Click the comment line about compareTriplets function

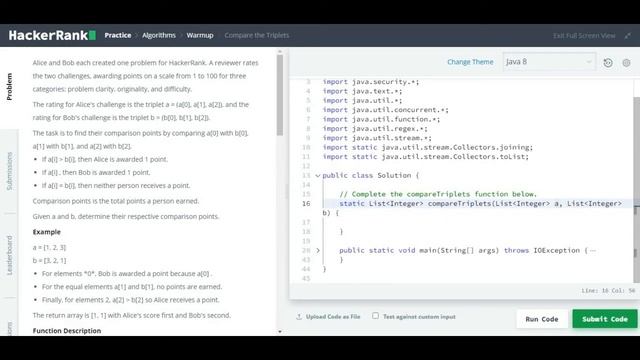point(438,194)
